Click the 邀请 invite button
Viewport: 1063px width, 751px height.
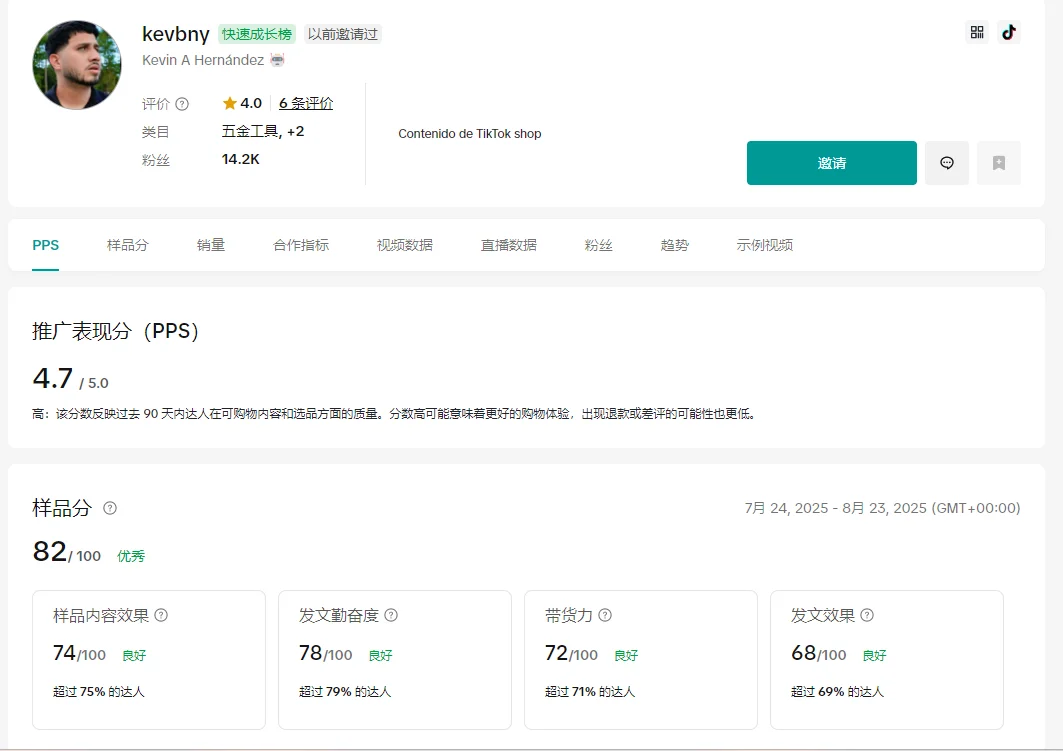[831, 162]
